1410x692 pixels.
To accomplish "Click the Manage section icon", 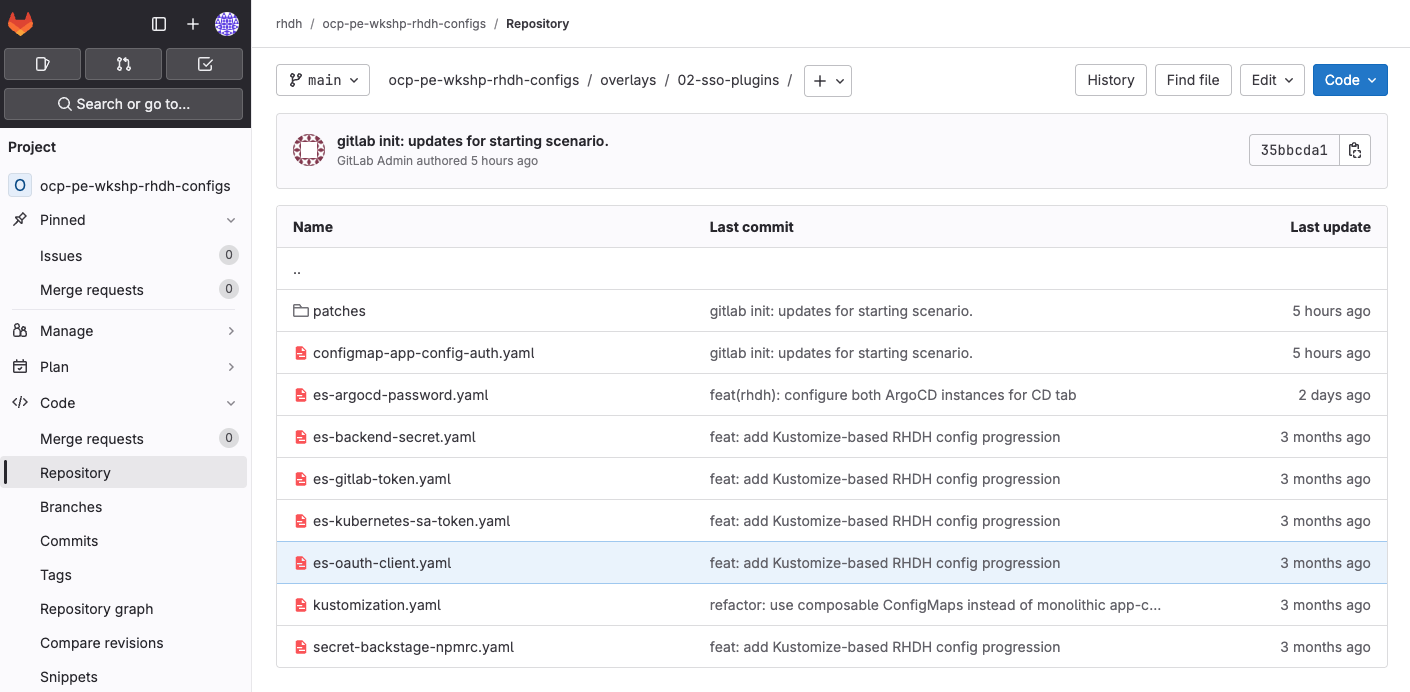I will (x=20, y=331).
